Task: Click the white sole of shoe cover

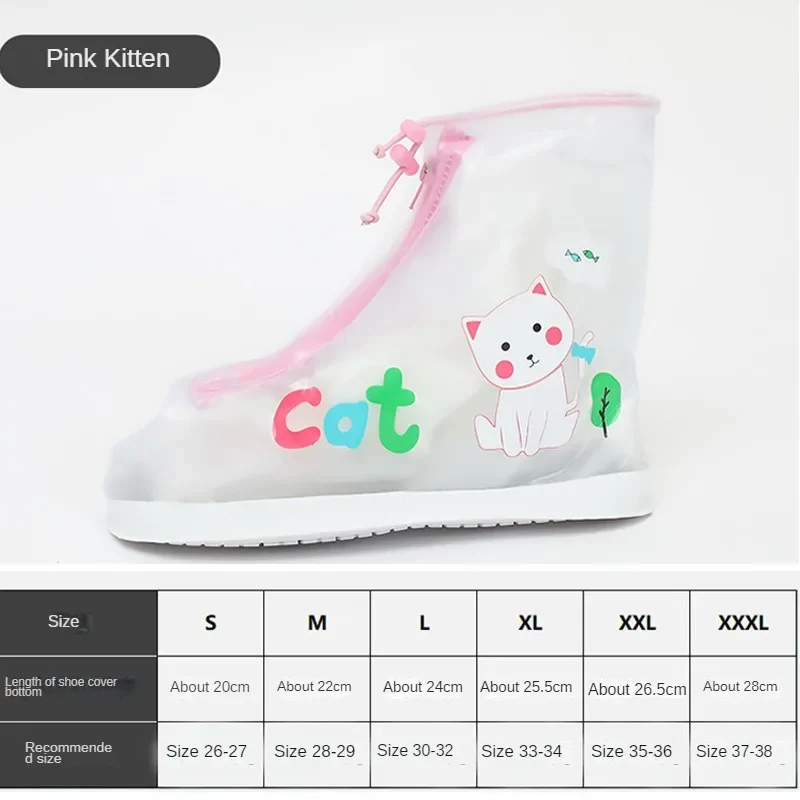Action: pyautogui.click(x=378, y=520)
